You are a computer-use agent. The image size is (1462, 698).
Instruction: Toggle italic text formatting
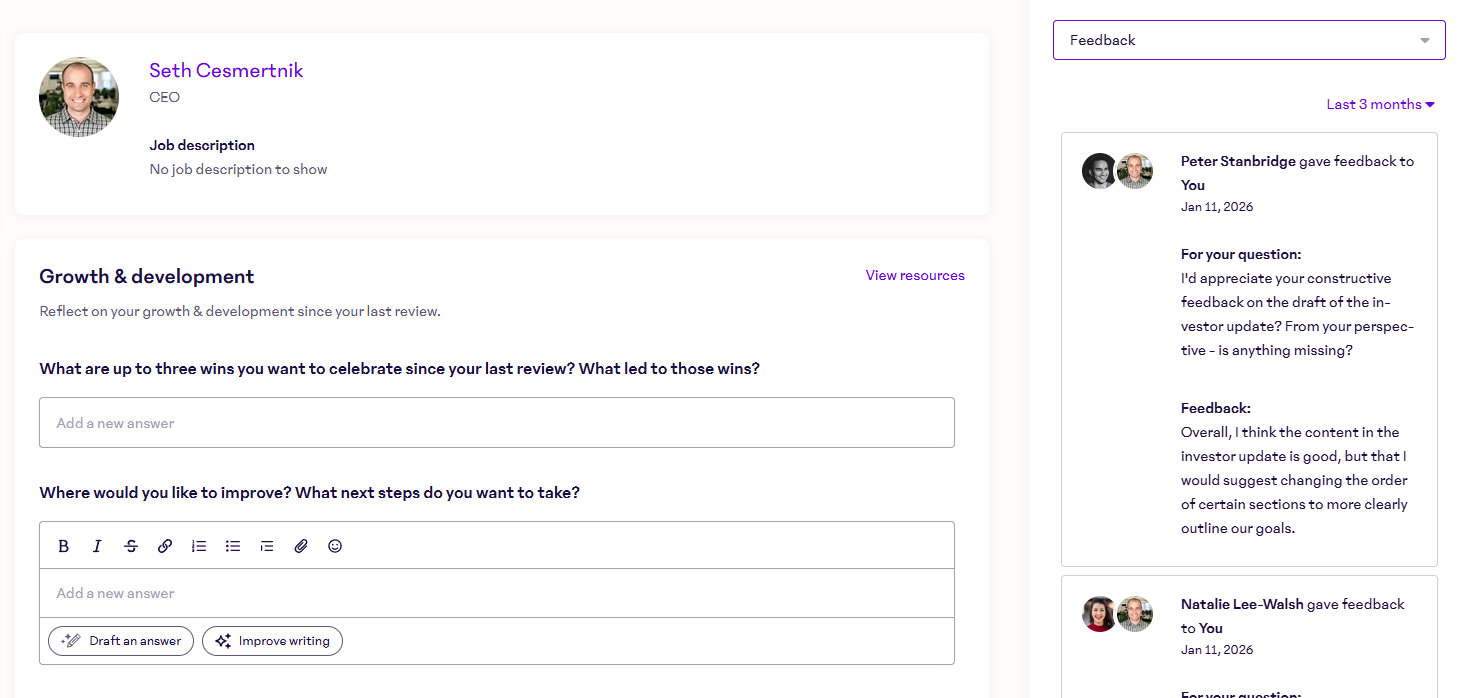pos(97,546)
